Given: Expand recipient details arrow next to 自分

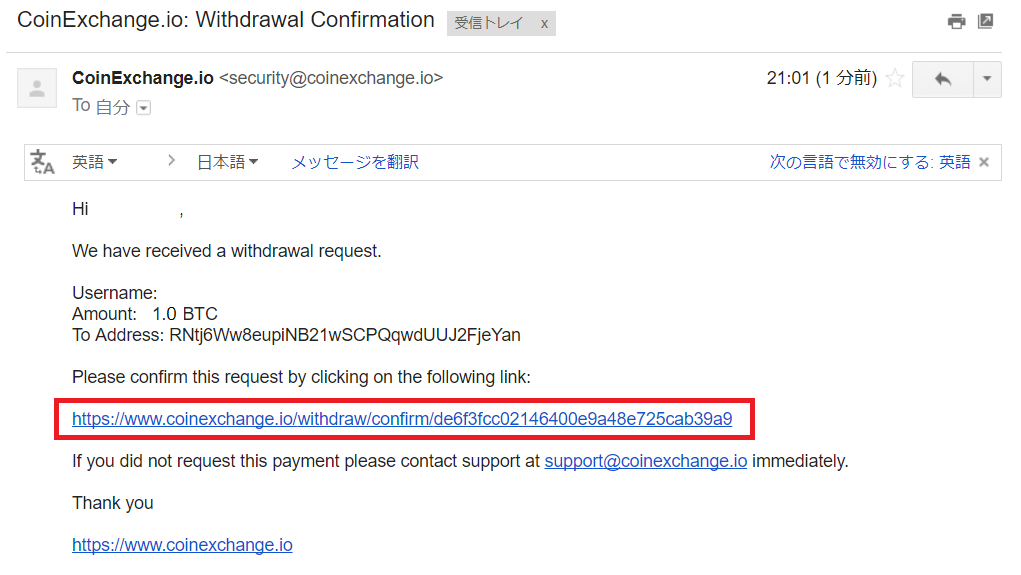Looking at the screenshot, I should [x=143, y=108].
